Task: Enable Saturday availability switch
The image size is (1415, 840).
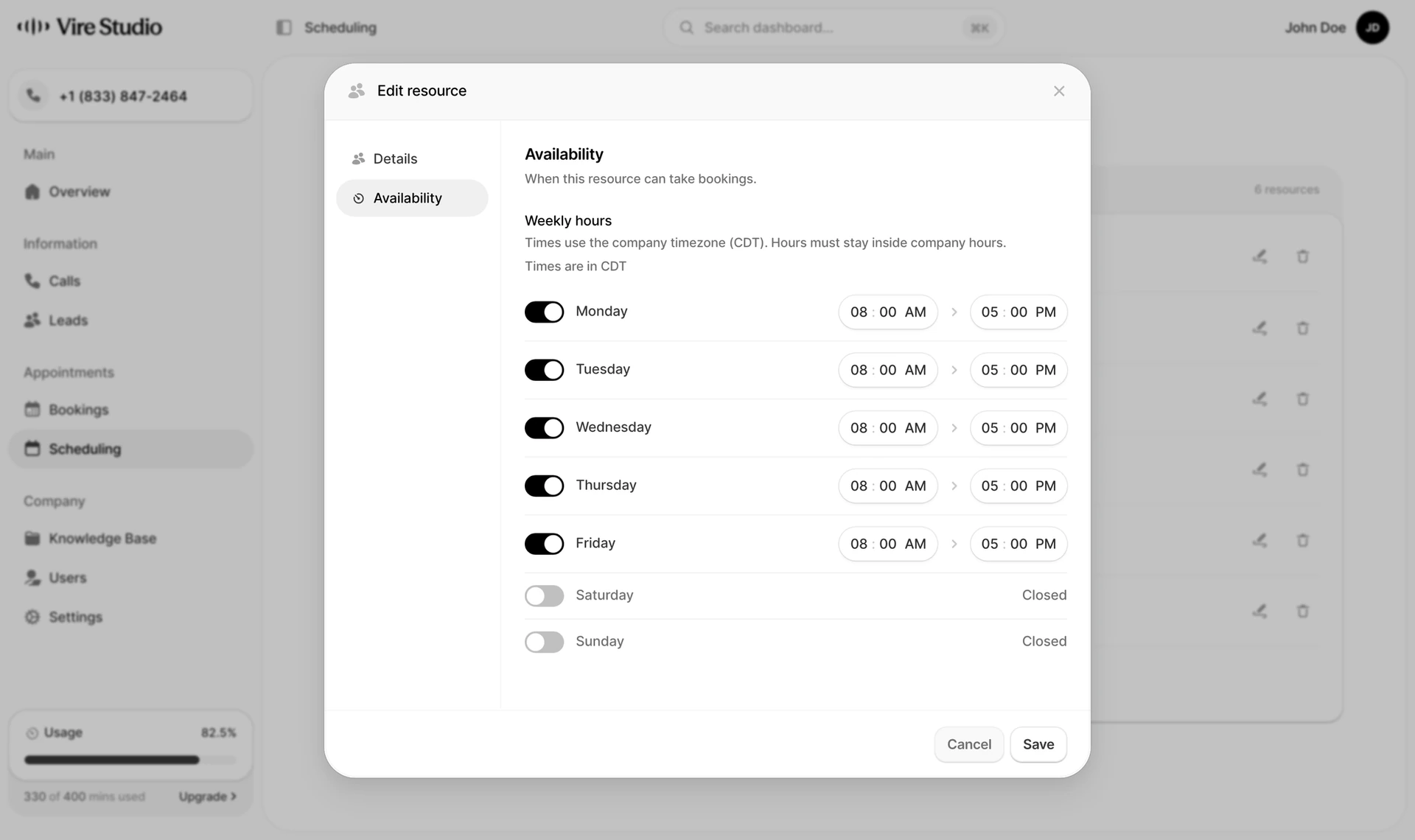Action: pos(544,595)
